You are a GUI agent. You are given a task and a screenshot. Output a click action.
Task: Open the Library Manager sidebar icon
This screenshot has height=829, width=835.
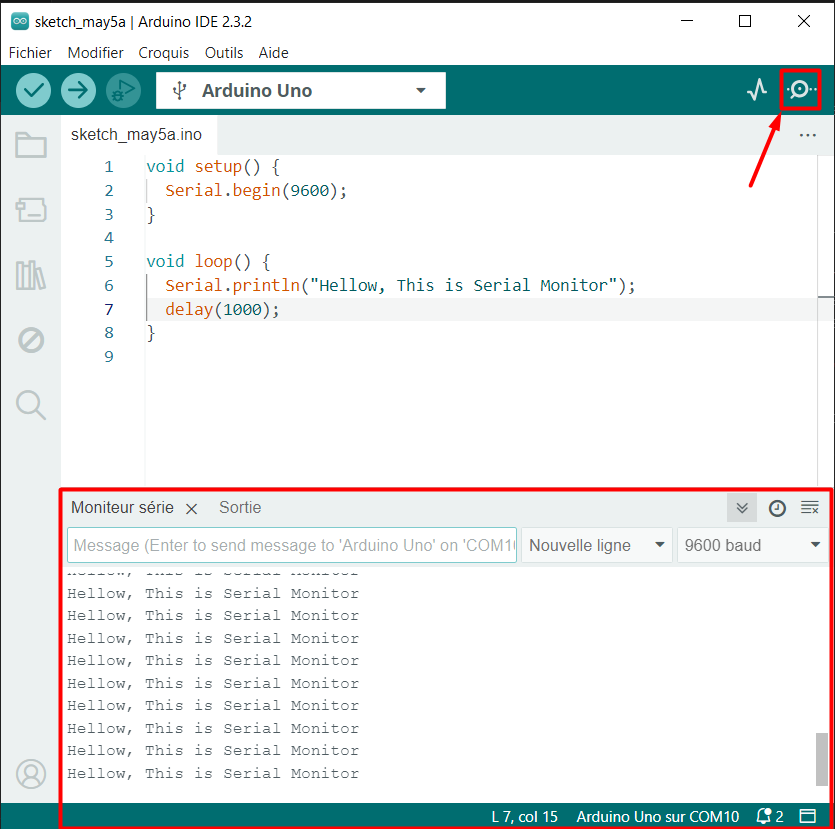[x=31, y=275]
